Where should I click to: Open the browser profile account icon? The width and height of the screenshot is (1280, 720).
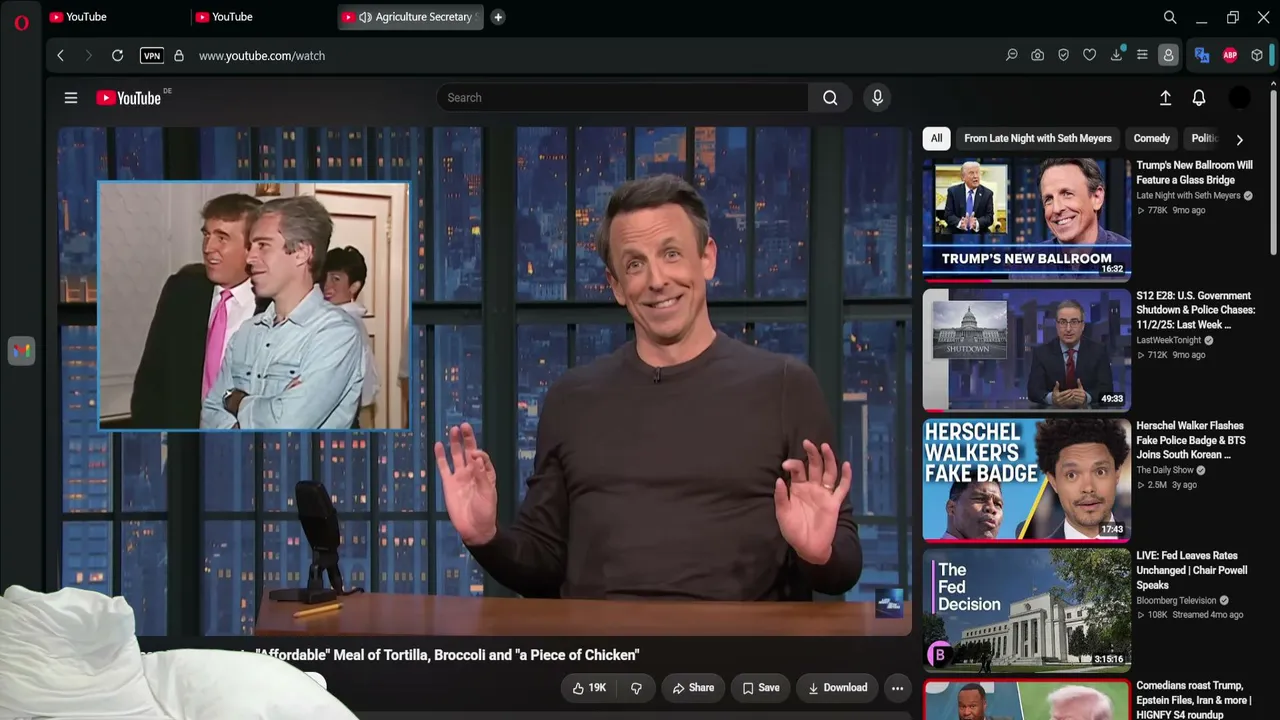pyautogui.click(x=1168, y=56)
